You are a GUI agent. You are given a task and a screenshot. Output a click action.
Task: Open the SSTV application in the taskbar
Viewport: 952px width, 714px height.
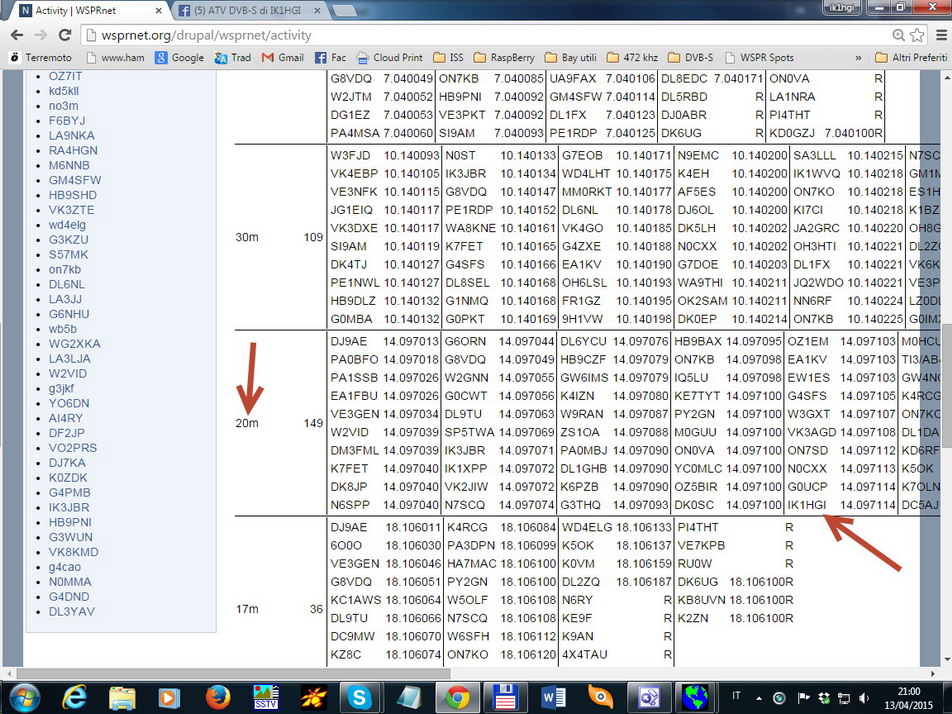[266, 698]
